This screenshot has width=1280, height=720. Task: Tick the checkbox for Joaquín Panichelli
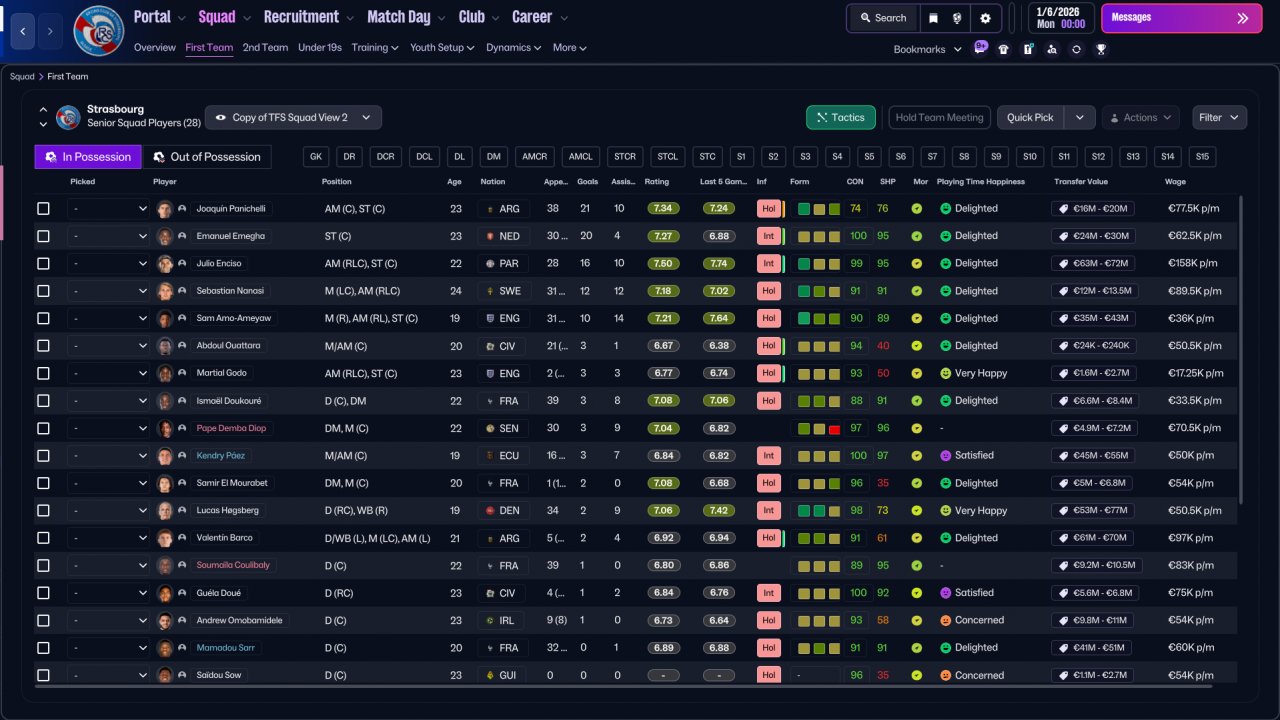point(43,209)
